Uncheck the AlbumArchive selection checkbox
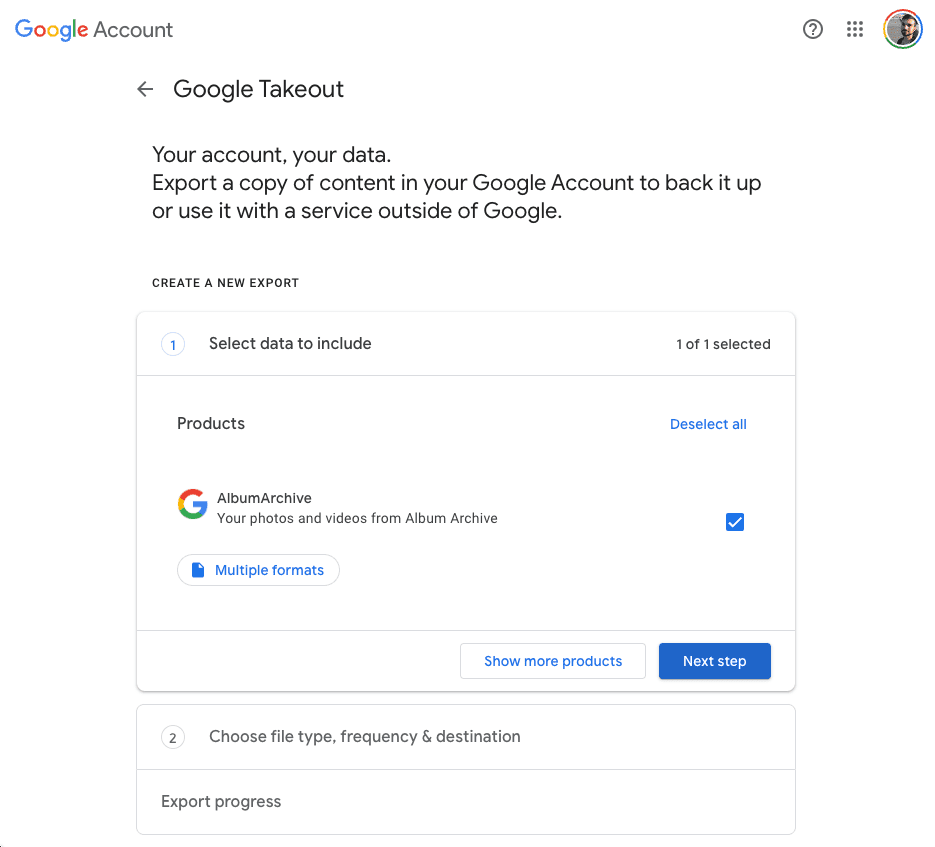The width and height of the screenshot is (935, 847). pos(735,521)
